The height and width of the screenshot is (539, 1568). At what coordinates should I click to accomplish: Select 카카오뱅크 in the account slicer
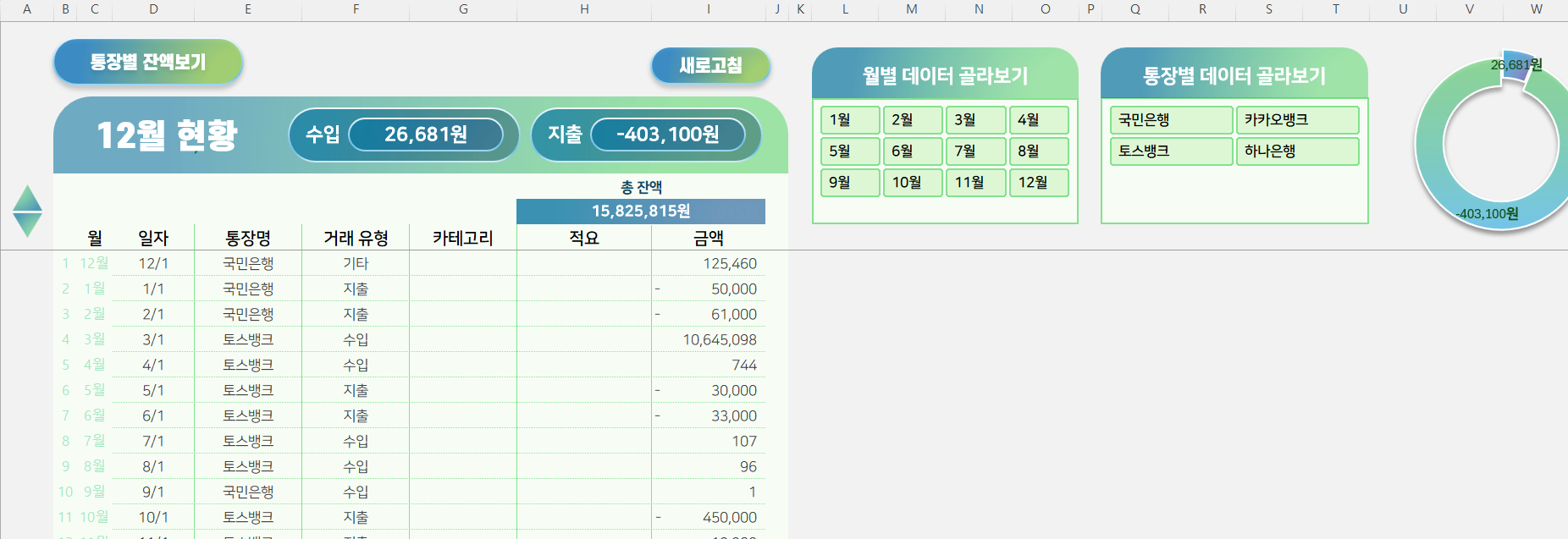[x=1296, y=120]
